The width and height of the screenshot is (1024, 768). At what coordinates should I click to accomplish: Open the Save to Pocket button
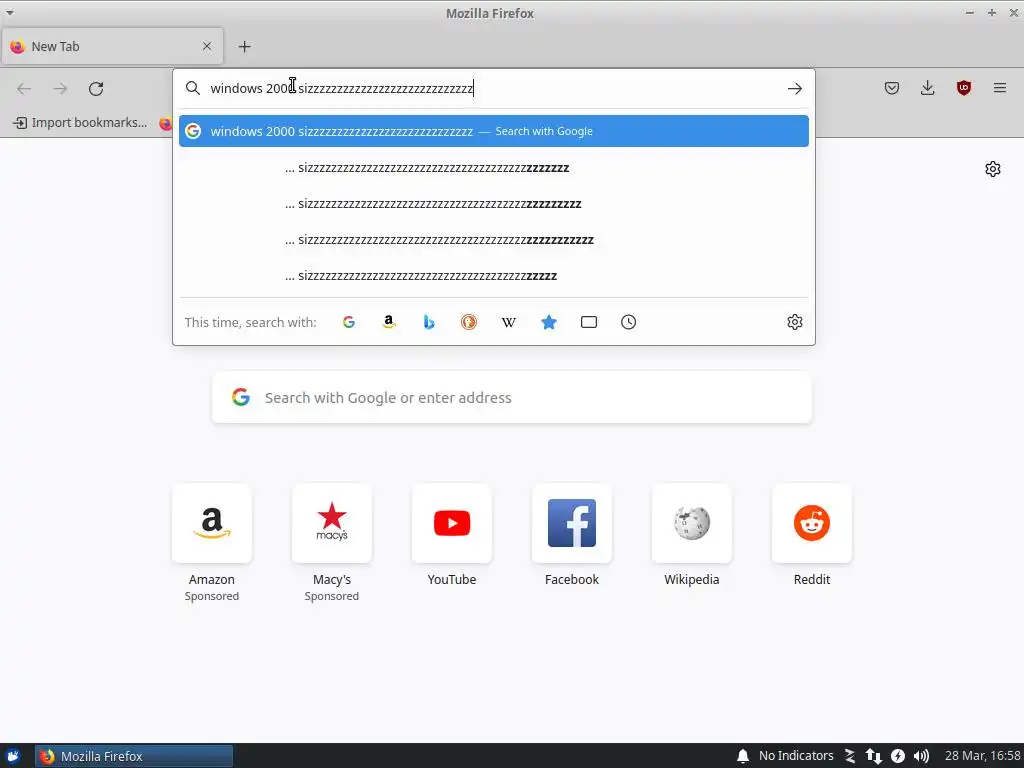pyautogui.click(x=891, y=88)
